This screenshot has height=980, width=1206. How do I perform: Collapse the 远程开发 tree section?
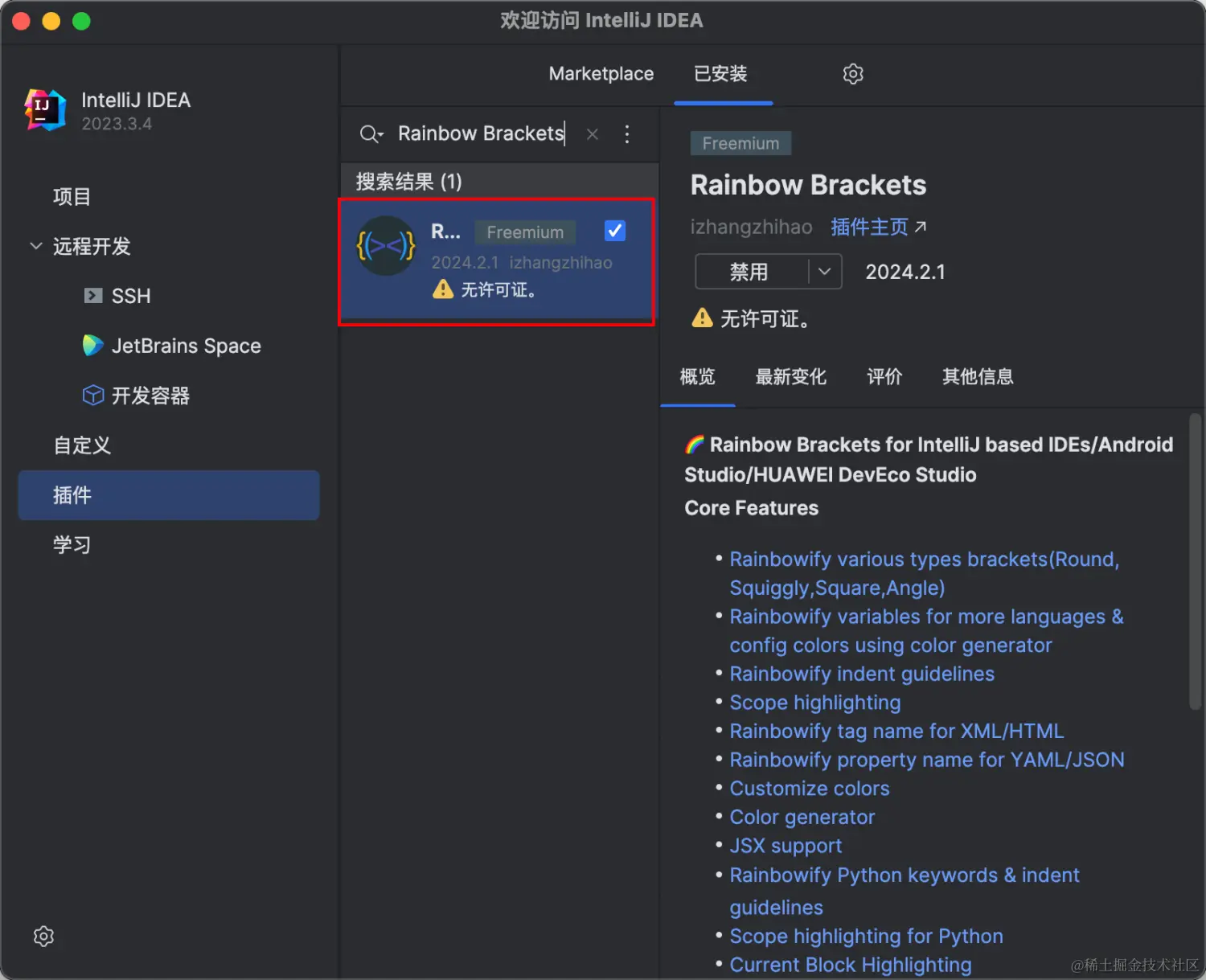(36, 246)
